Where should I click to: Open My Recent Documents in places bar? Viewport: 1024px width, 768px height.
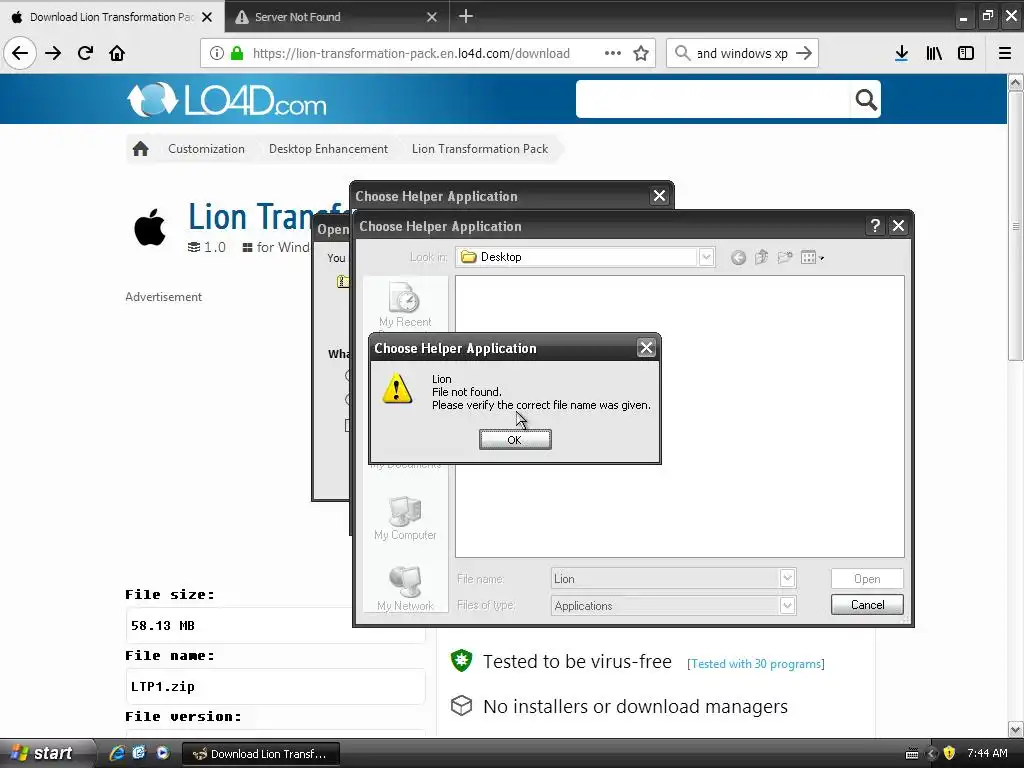point(405,305)
